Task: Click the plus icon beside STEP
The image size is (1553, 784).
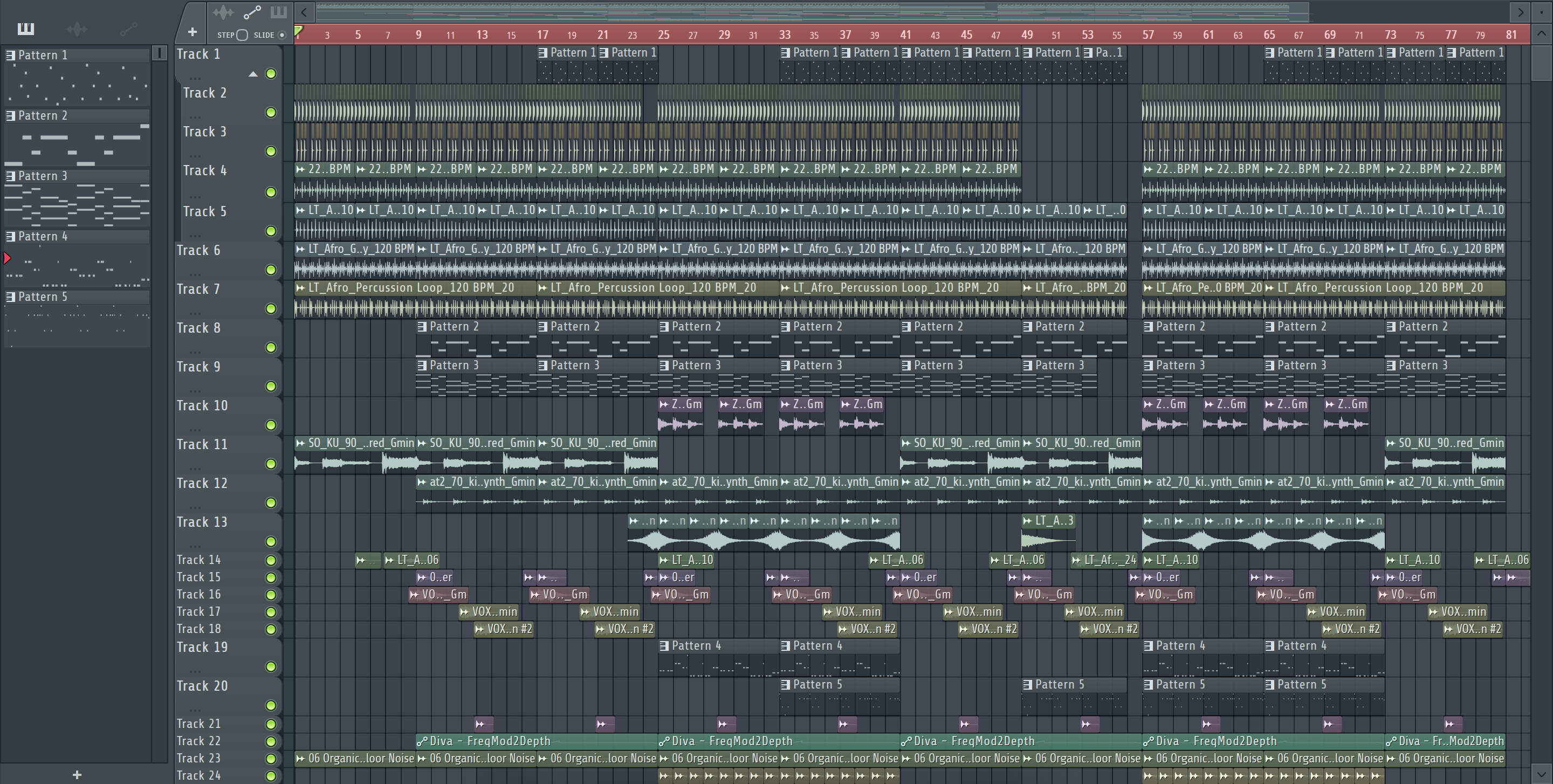Action: pyautogui.click(x=193, y=32)
